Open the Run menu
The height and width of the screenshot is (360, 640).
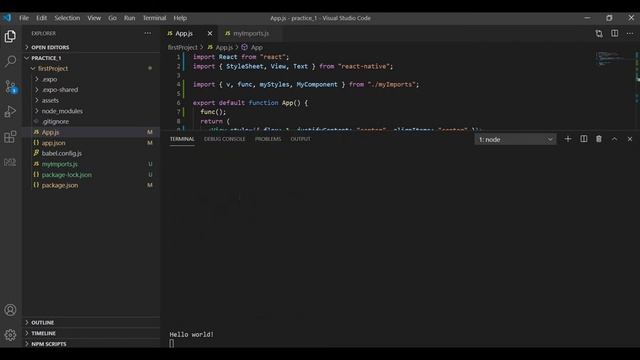(x=129, y=18)
